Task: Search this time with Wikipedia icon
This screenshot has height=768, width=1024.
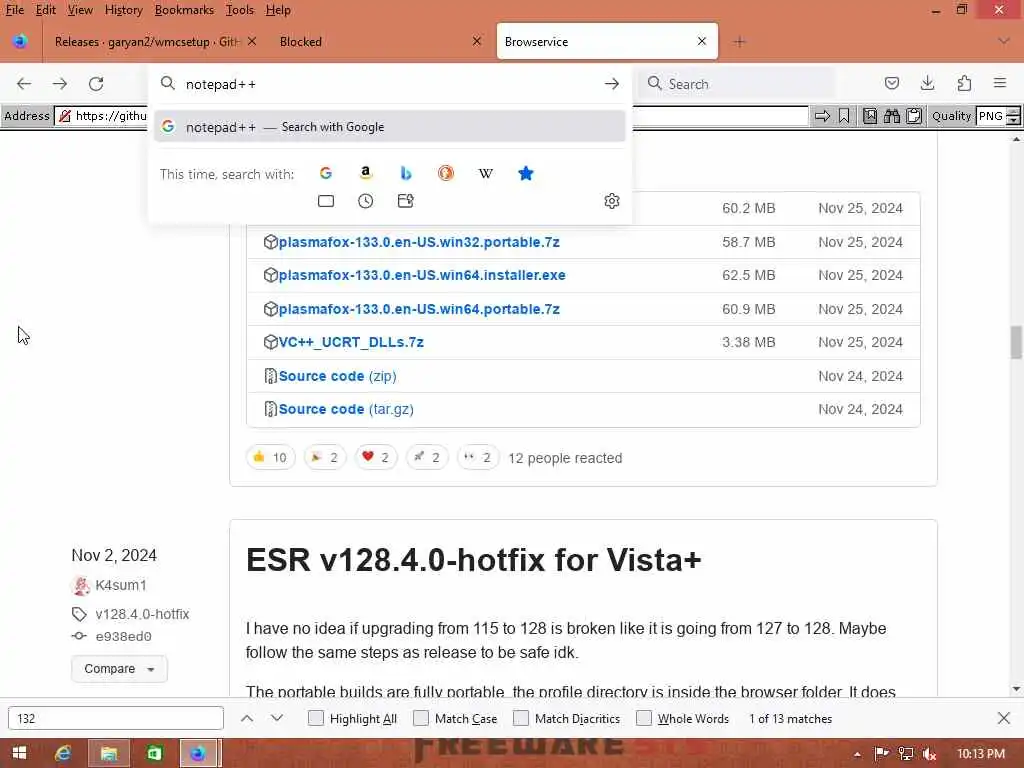Action: click(x=485, y=173)
